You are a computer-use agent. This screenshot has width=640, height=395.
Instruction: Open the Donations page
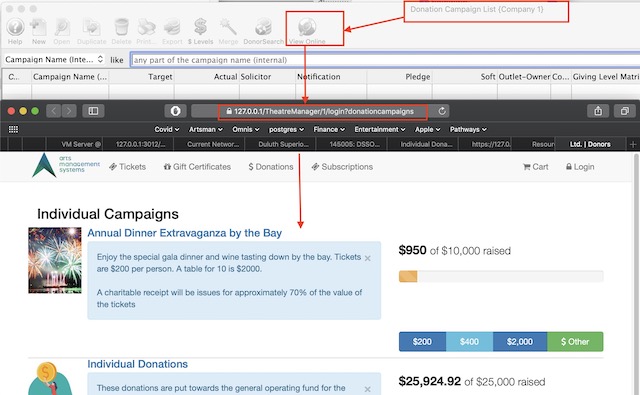tap(271, 166)
